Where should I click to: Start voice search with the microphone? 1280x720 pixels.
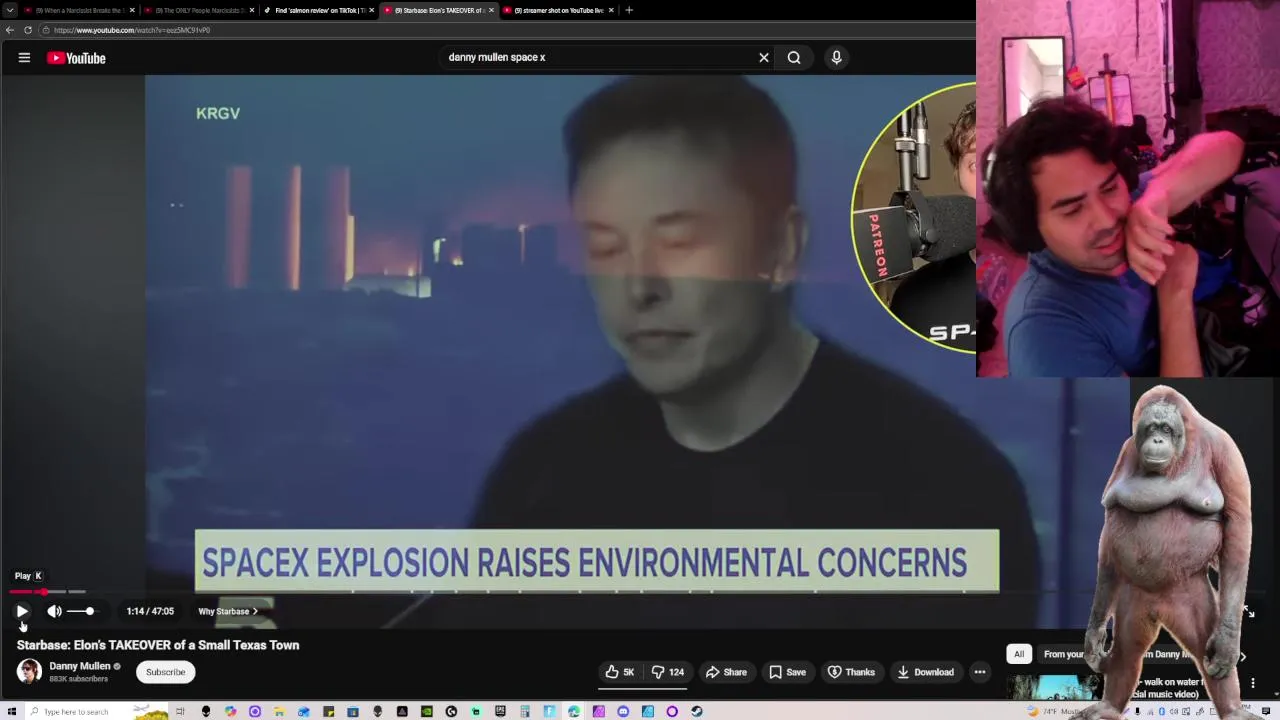[x=836, y=57]
